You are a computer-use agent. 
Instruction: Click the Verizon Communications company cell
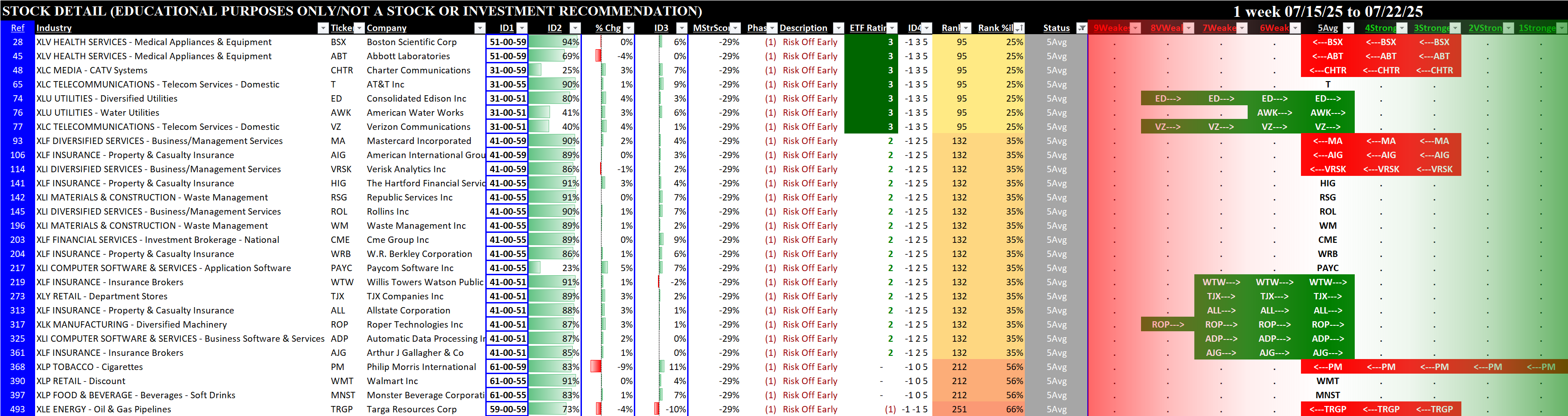(418, 127)
